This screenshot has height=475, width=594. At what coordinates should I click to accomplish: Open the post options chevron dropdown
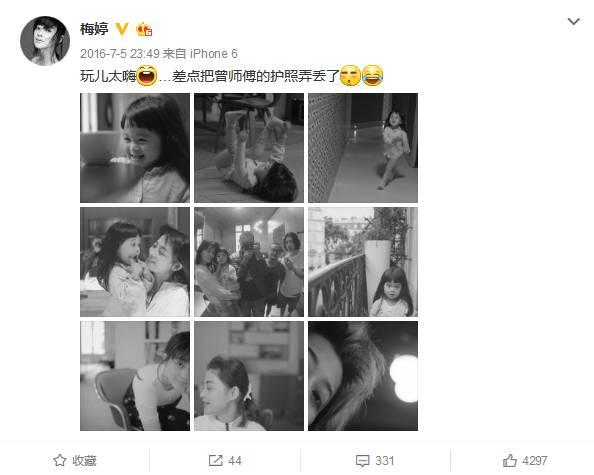pos(574,22)
